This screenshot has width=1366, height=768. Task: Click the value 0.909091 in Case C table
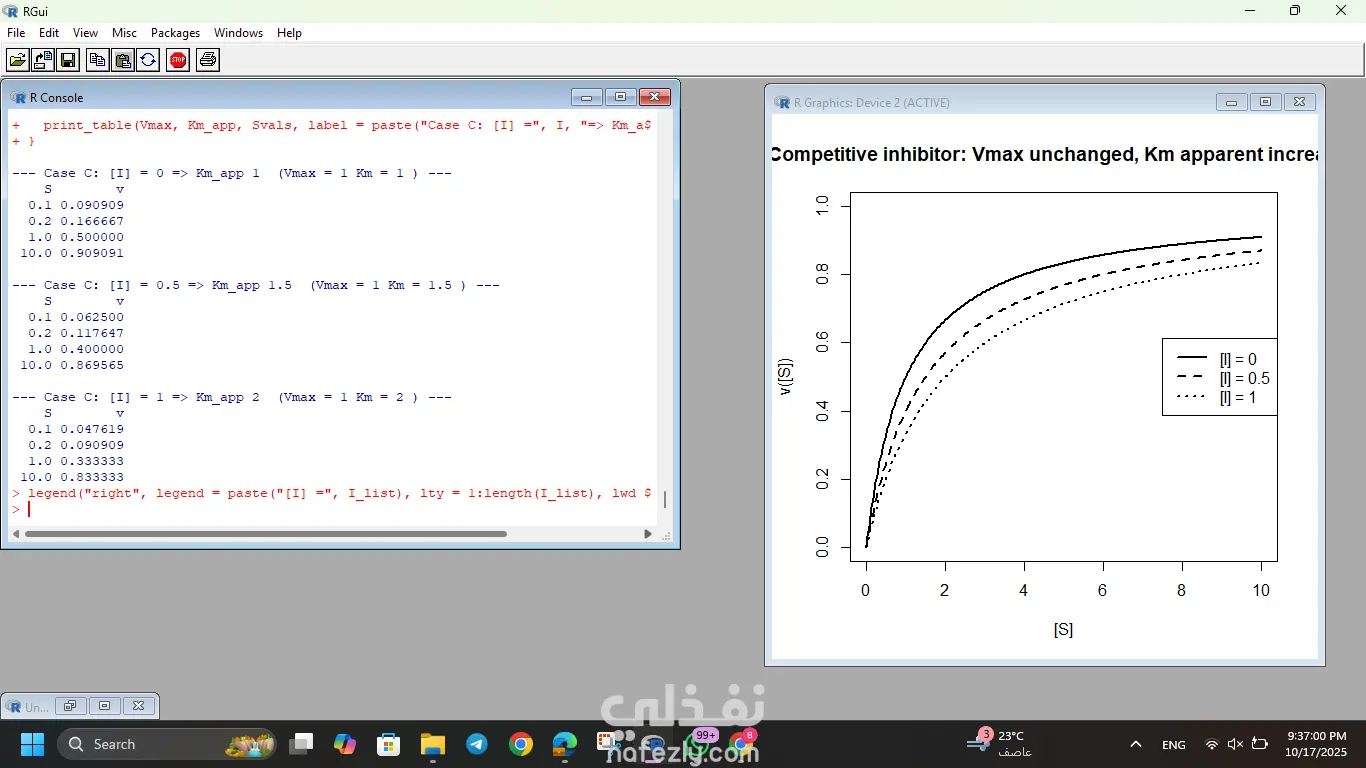tap(92, 253)
